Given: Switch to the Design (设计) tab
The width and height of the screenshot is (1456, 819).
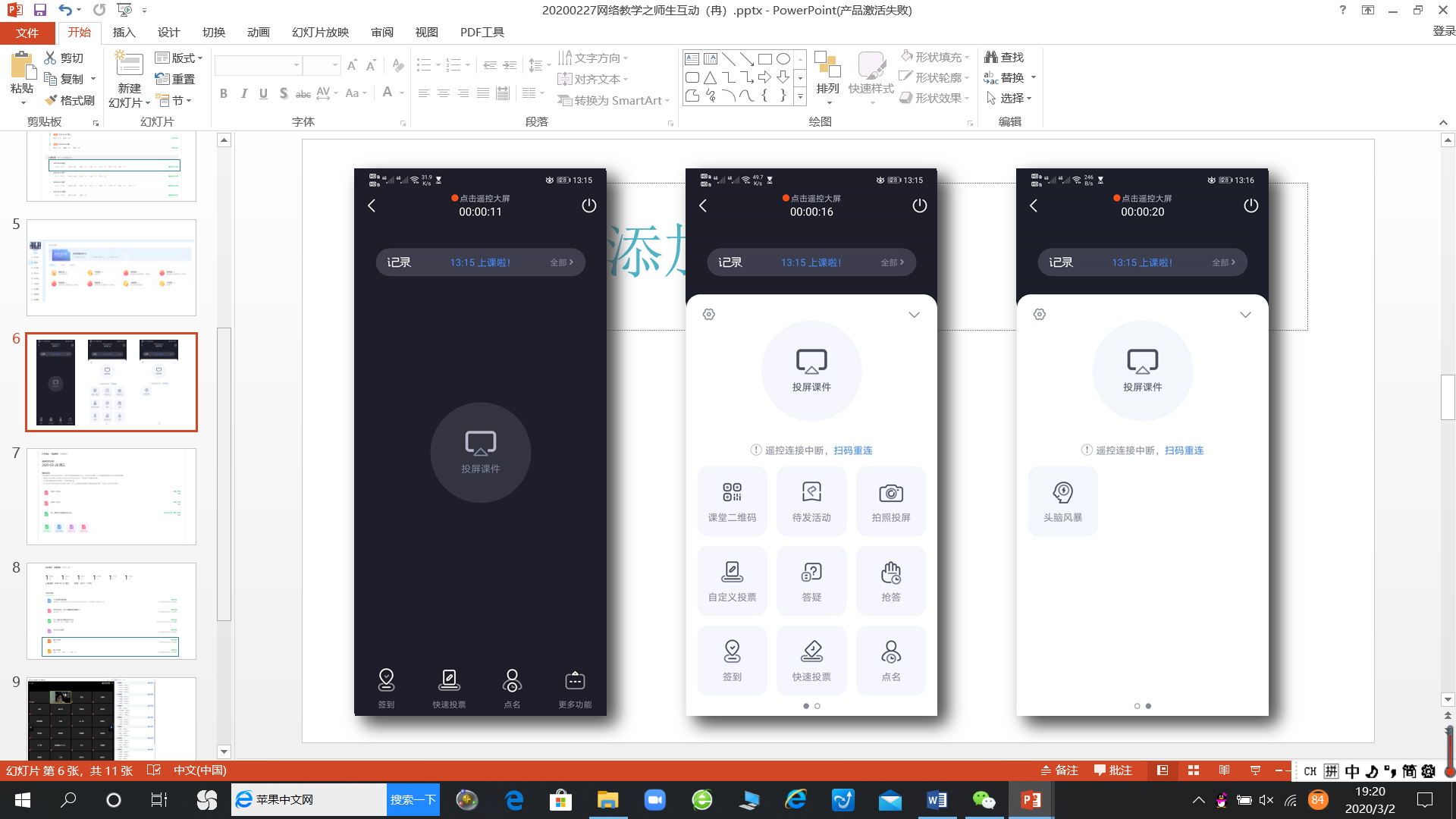Looking at the screenshot, I should pos(168,33).
